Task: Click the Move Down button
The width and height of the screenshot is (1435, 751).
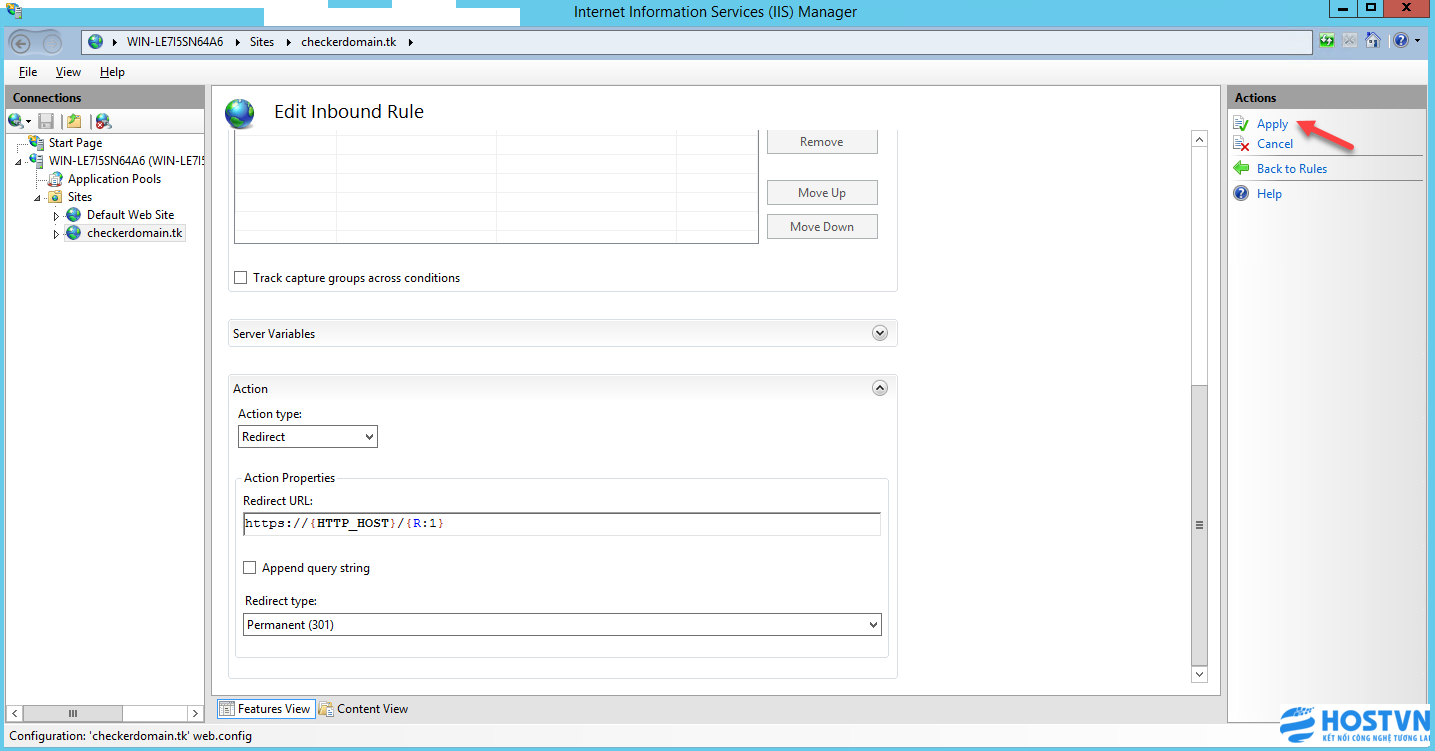Action: [x=822, y=227]
